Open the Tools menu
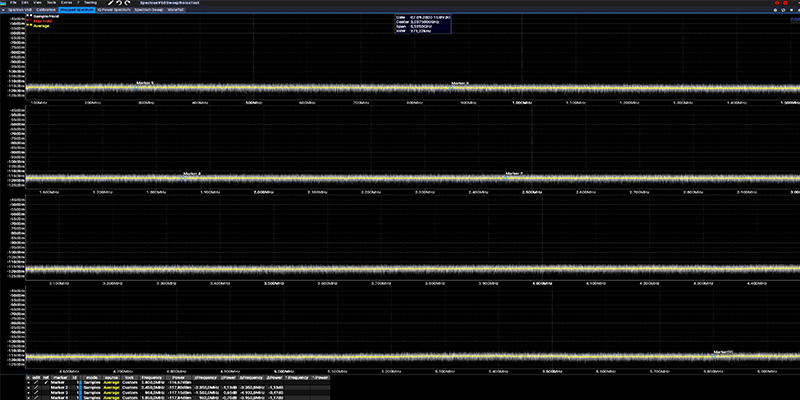 (x=52, y=3)
